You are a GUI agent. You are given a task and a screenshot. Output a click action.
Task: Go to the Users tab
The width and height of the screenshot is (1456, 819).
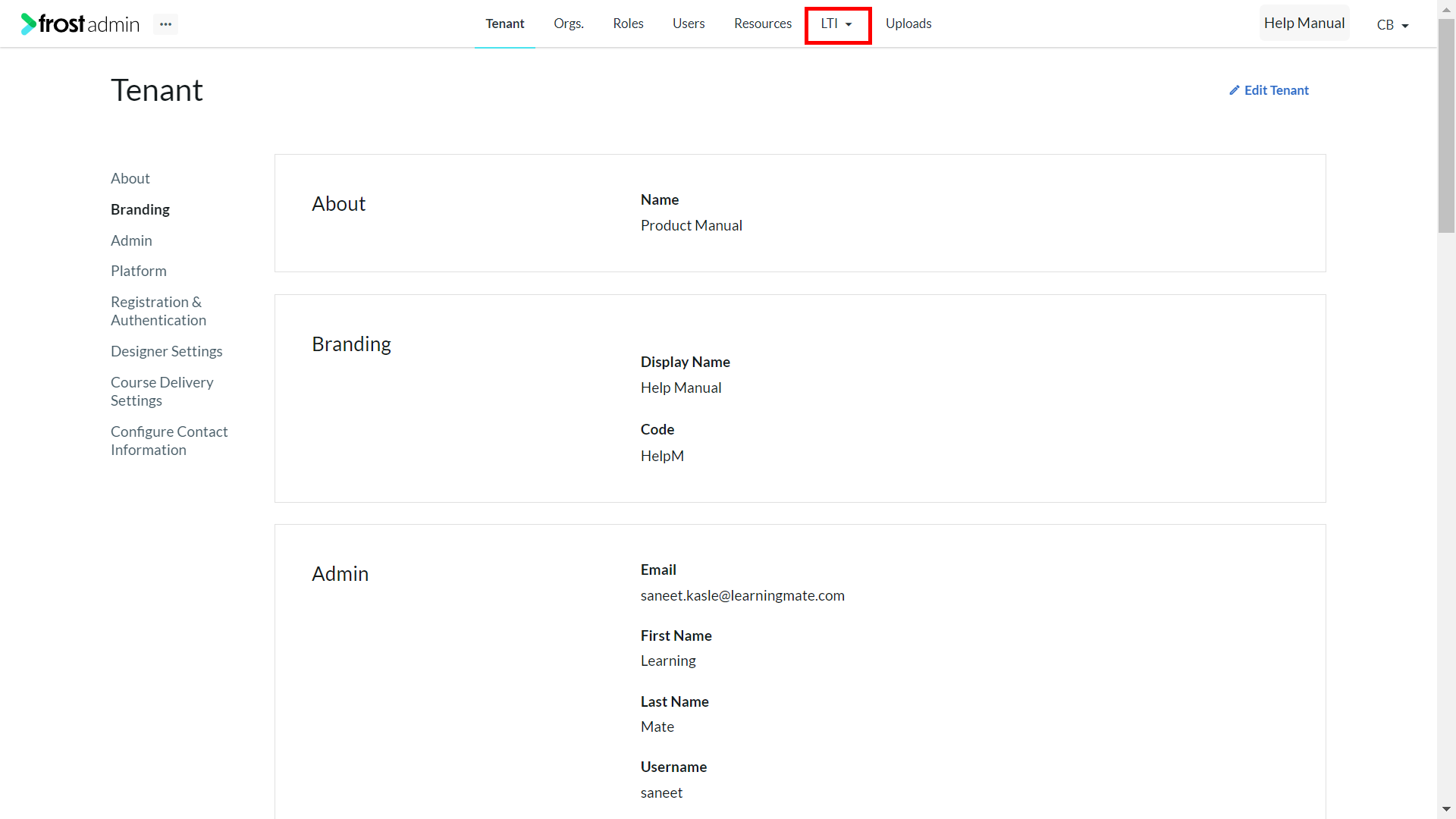pos(689,24)
